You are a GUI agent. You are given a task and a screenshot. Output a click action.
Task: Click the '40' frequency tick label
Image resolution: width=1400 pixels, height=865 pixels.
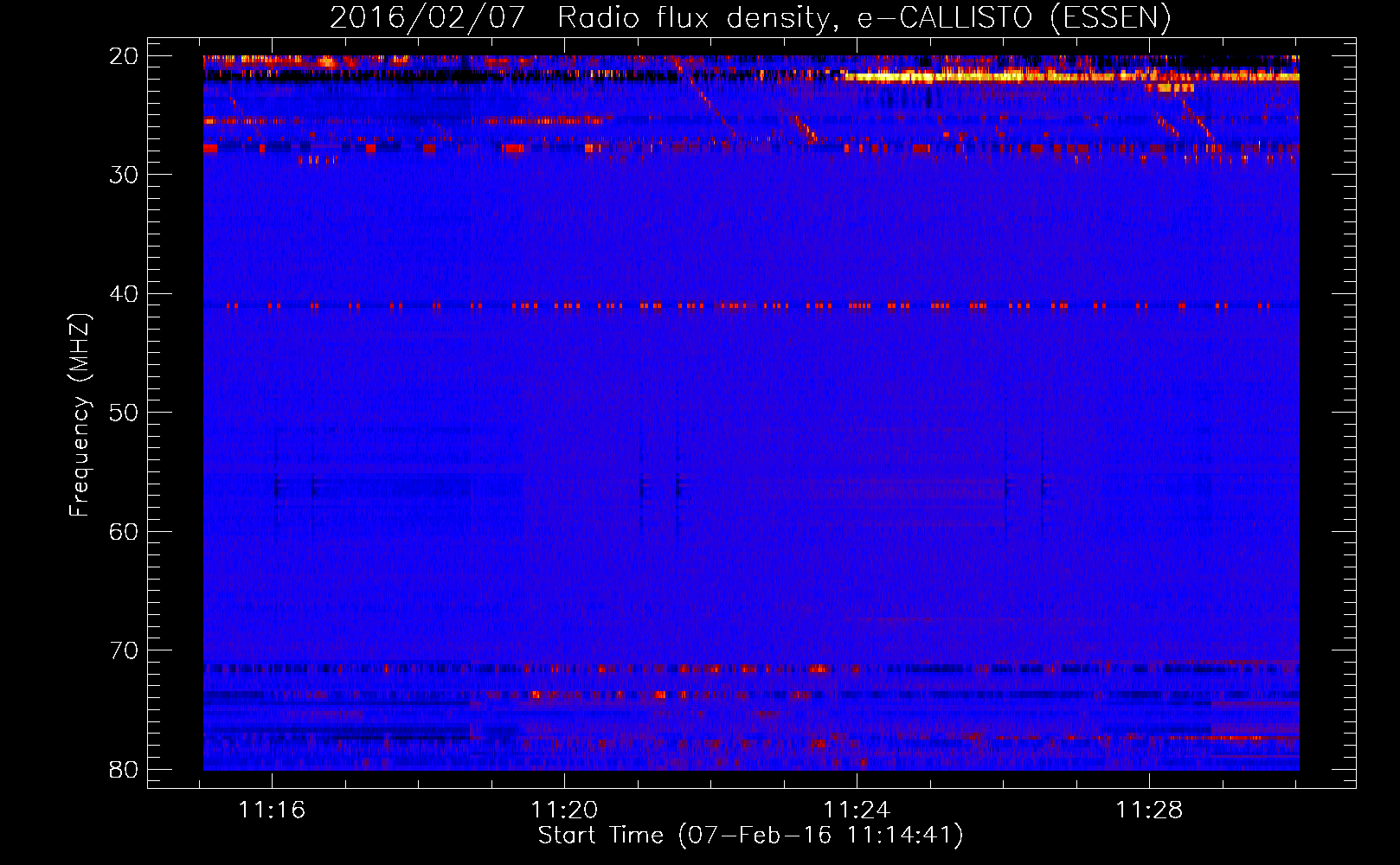(125, 294)
